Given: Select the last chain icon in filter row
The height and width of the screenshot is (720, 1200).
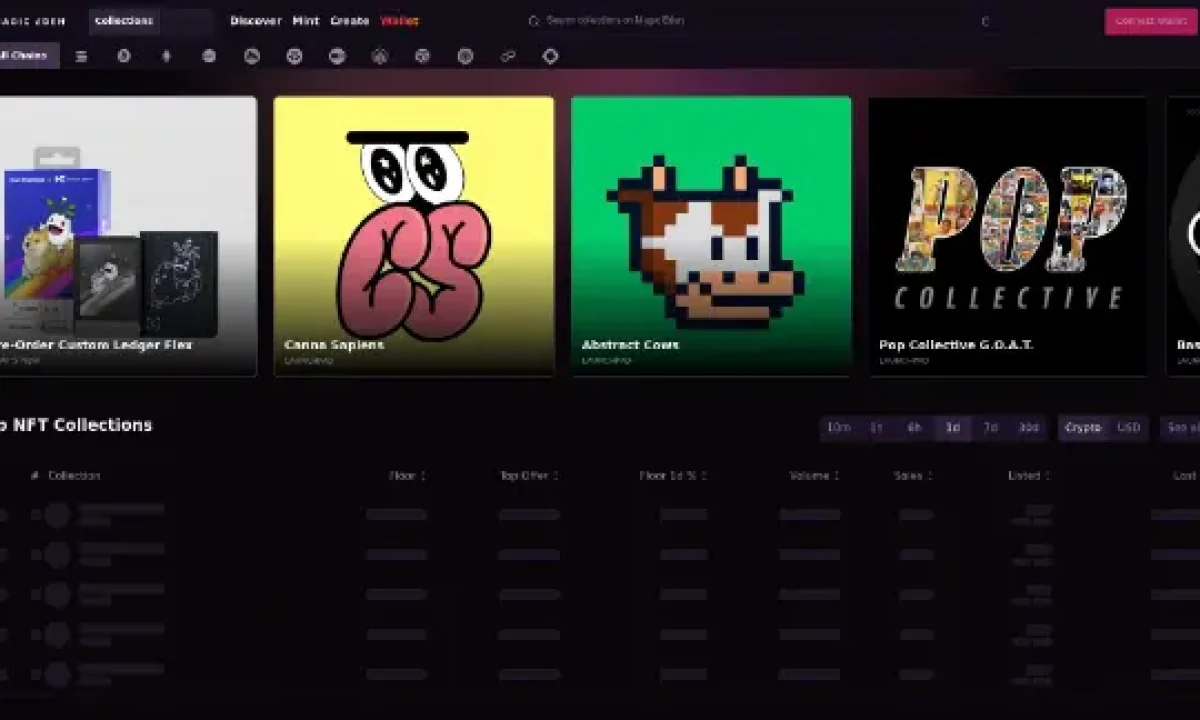Looking at the screenshot, I should [550, 57].
